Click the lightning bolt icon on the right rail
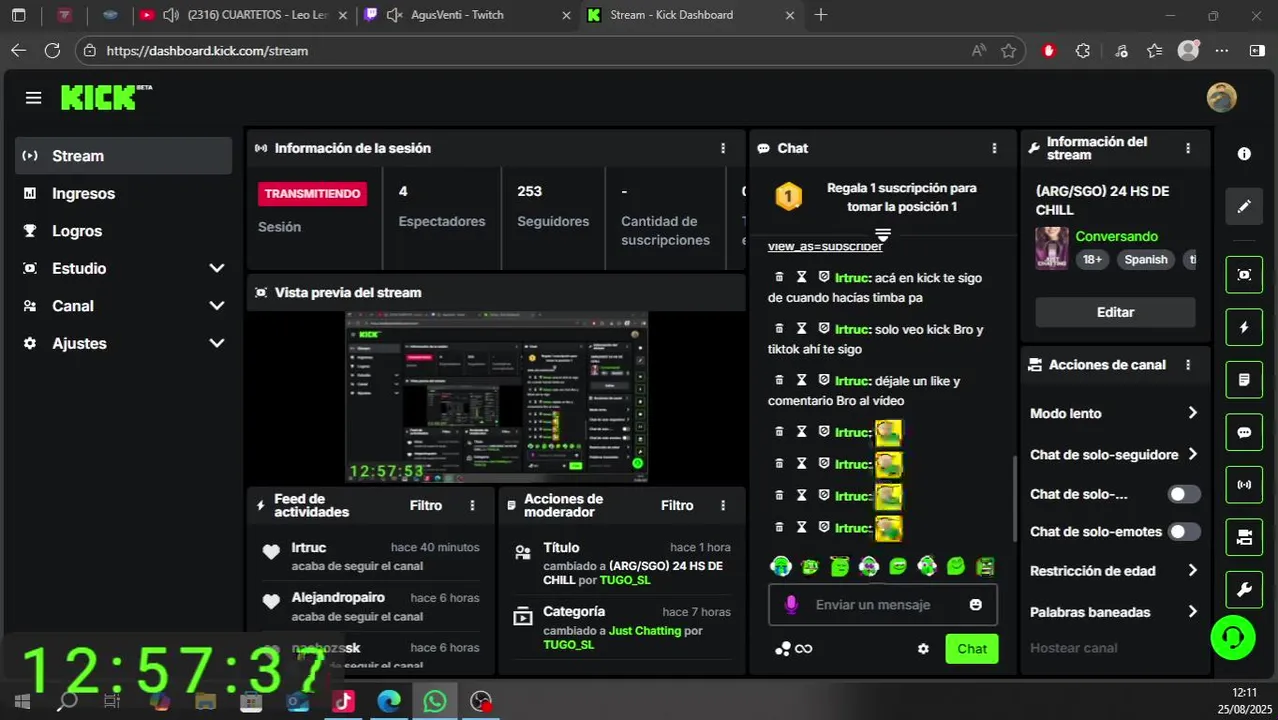Viewport: 1278px width, 720px height. [1244, 327]
